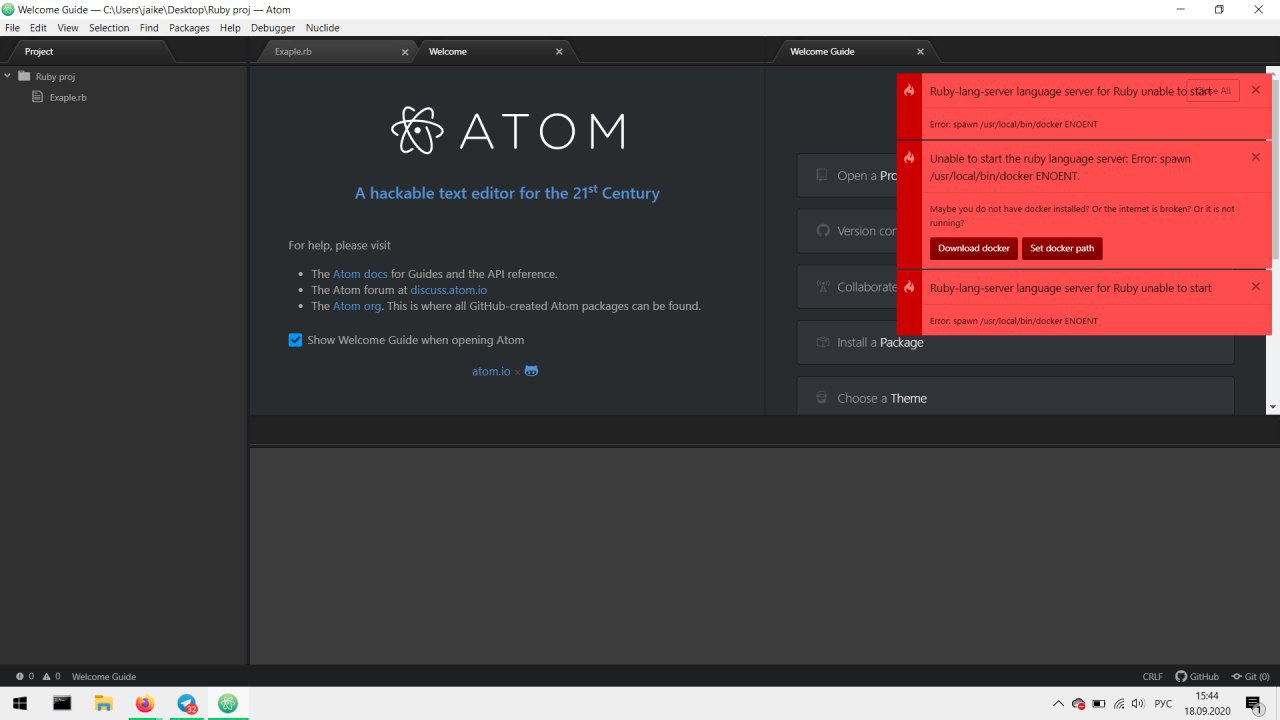Image resolution: width=1280 pixels, height=720 pixels.
Task: Open the Windows notification center
Action: (1255, 704)
